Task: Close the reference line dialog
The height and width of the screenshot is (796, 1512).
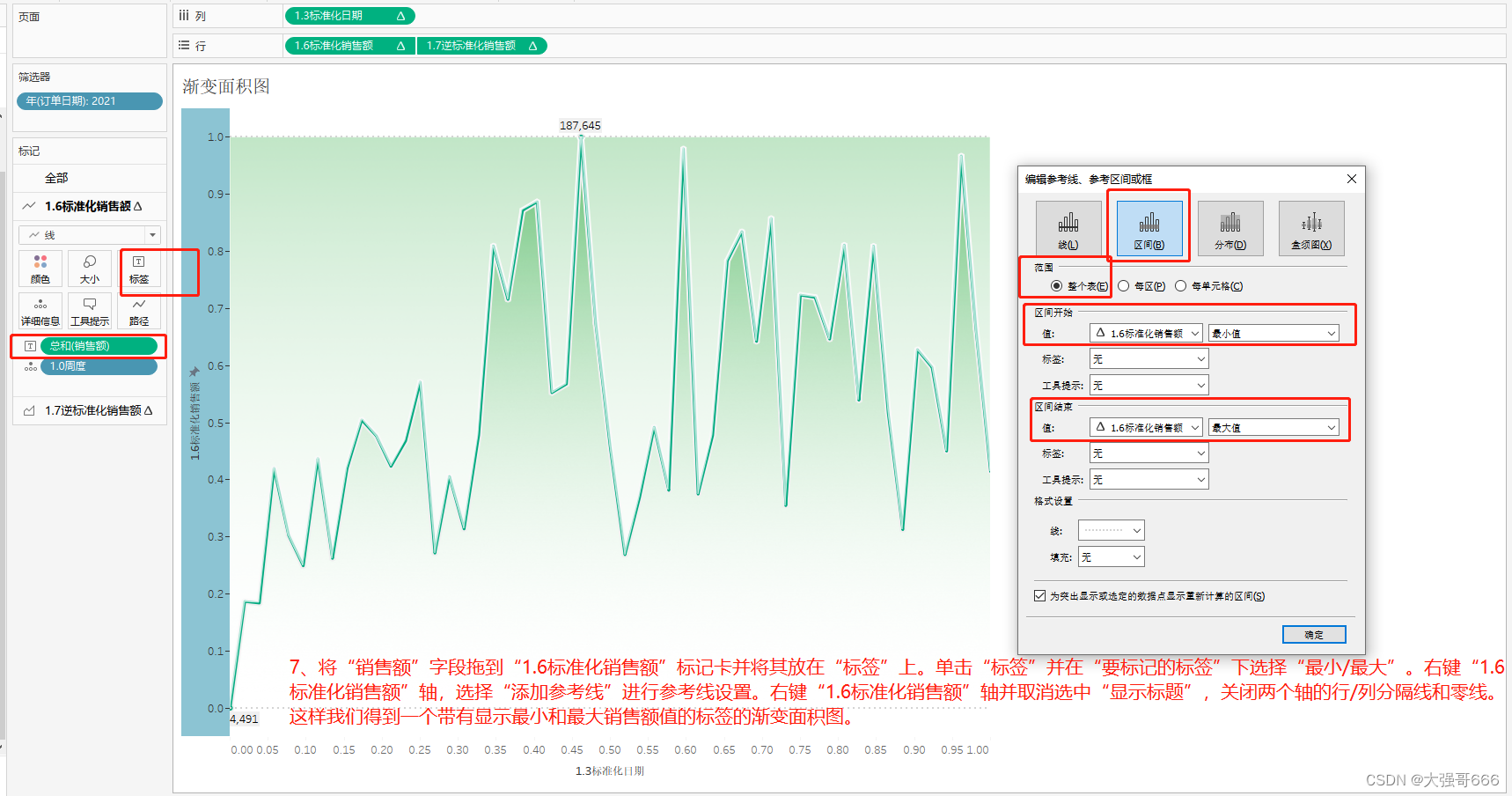Action: 1352,179
